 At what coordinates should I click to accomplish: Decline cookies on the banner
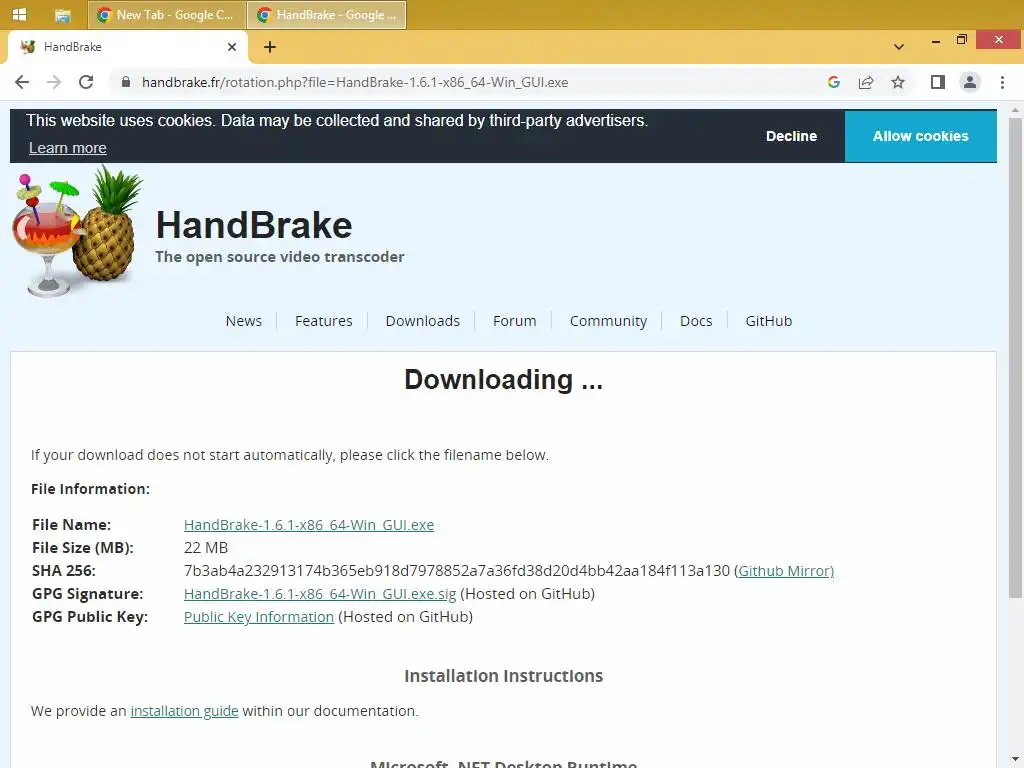tap(791, 136)
